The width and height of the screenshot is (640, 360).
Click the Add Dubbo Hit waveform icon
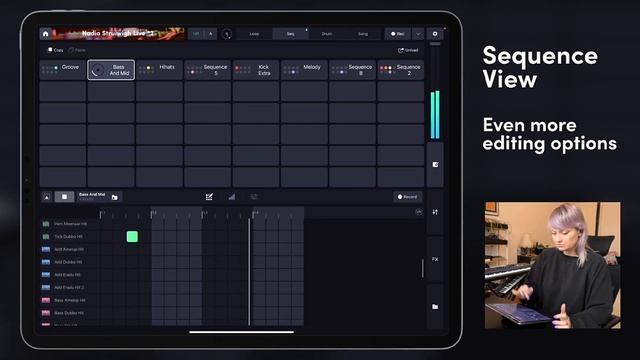click(46, 262)
